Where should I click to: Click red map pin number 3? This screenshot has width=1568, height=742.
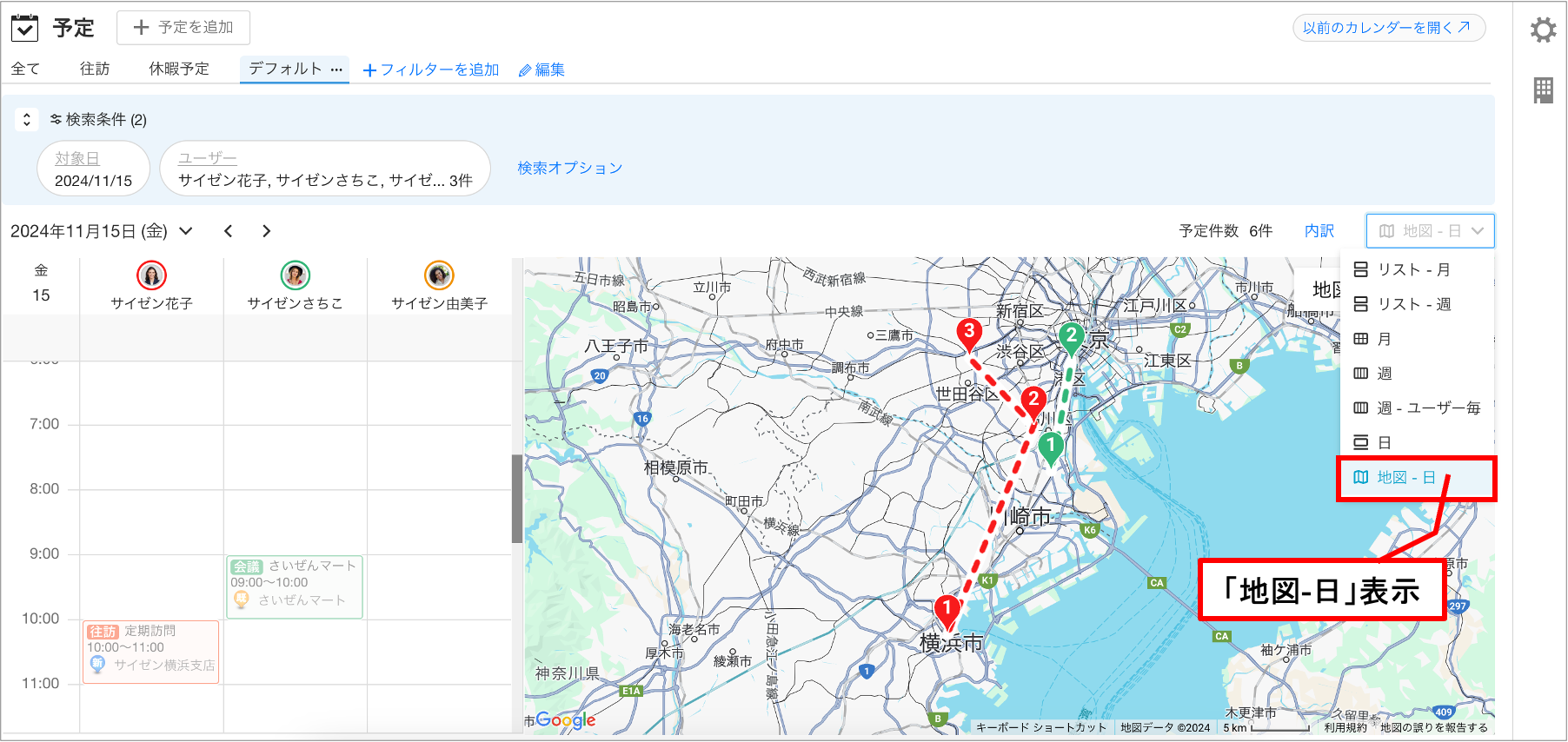(969, 335)
